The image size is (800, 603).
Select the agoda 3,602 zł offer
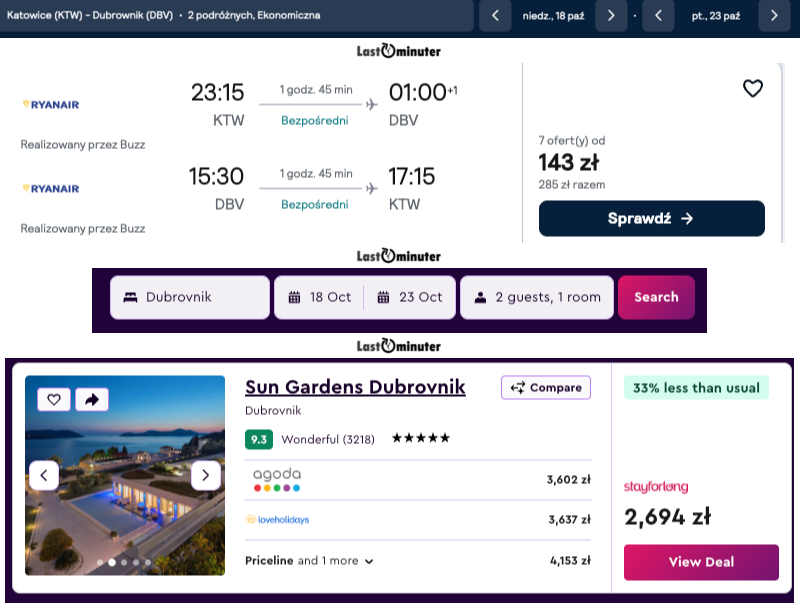point(418,480)
